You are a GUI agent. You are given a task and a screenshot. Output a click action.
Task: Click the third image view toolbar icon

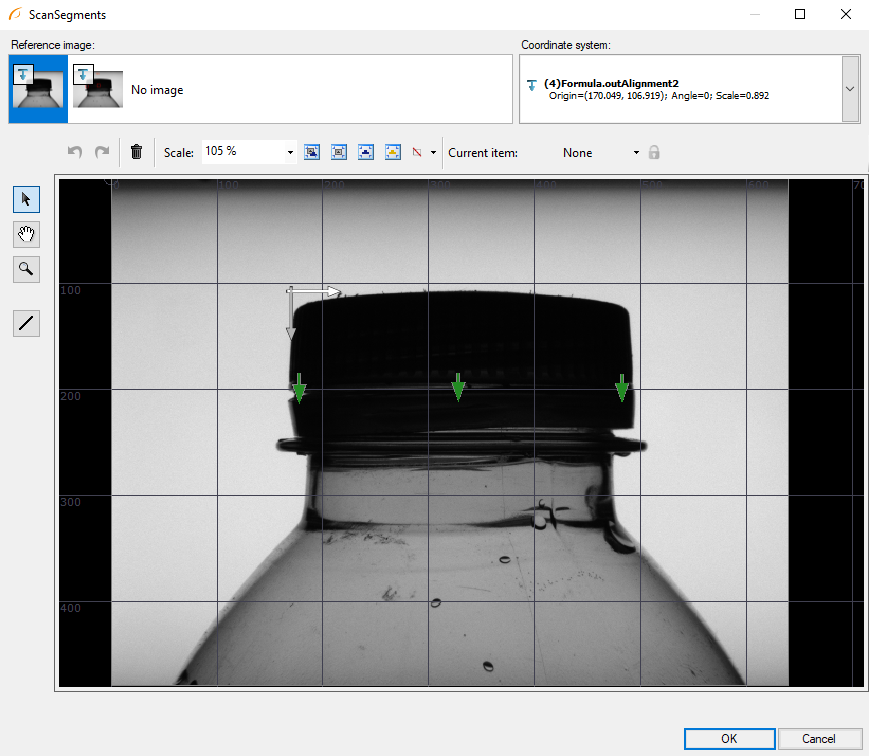[366, 152]
